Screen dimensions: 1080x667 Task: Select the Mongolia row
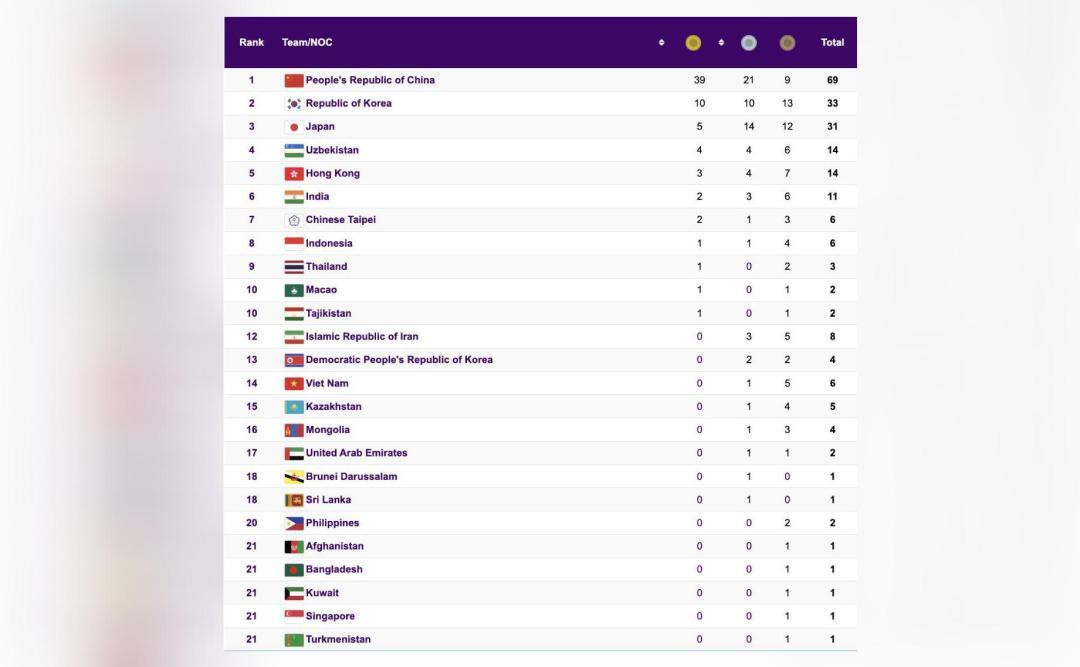pyautogui.click(x=329, y=429)
